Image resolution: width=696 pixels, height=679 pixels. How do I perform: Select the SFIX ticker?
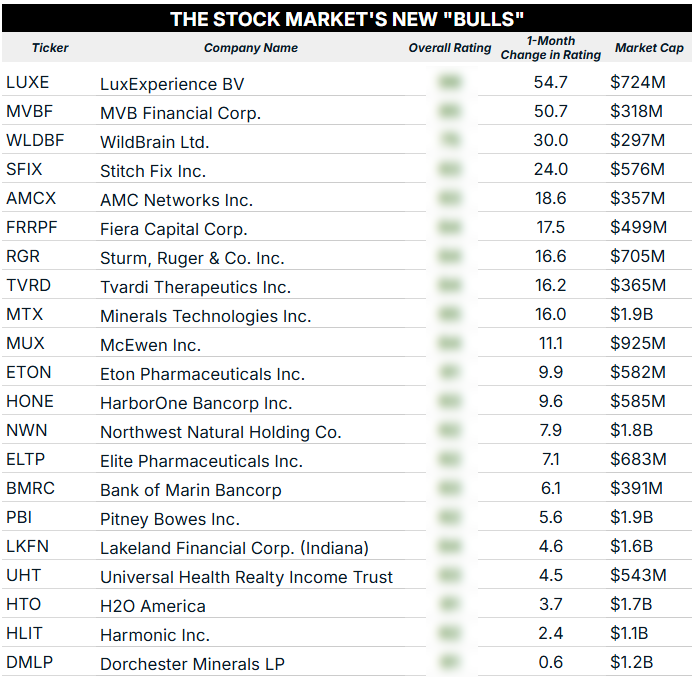24,170
